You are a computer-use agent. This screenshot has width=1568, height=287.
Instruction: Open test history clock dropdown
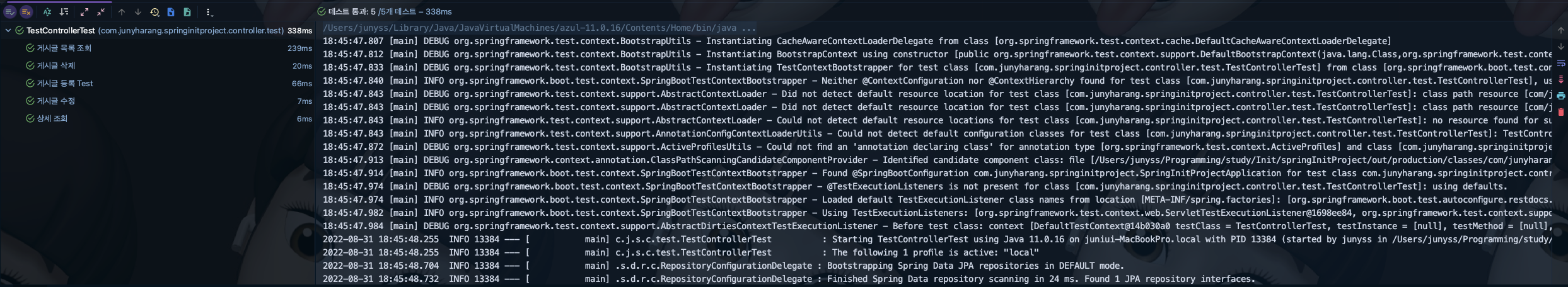154,12
